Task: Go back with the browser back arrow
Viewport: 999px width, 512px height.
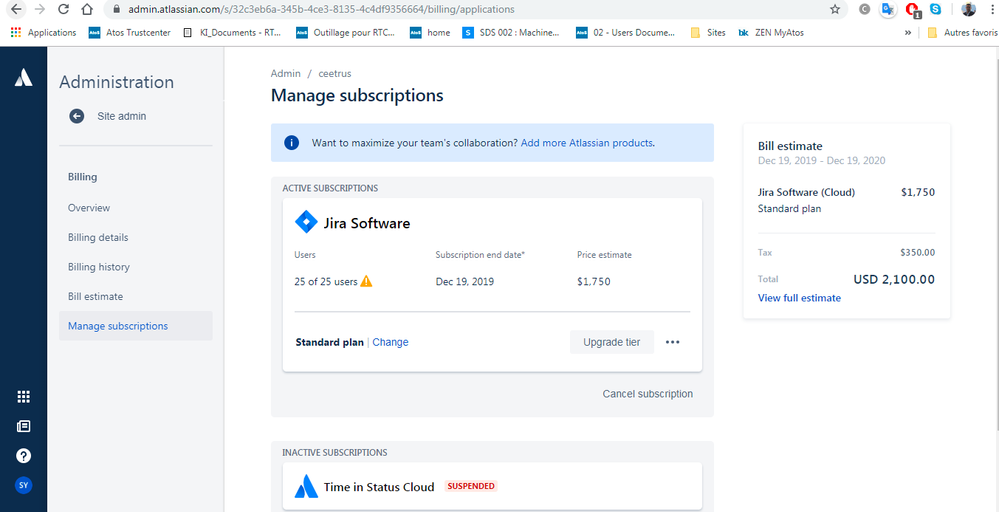Action: pos(16,10)
